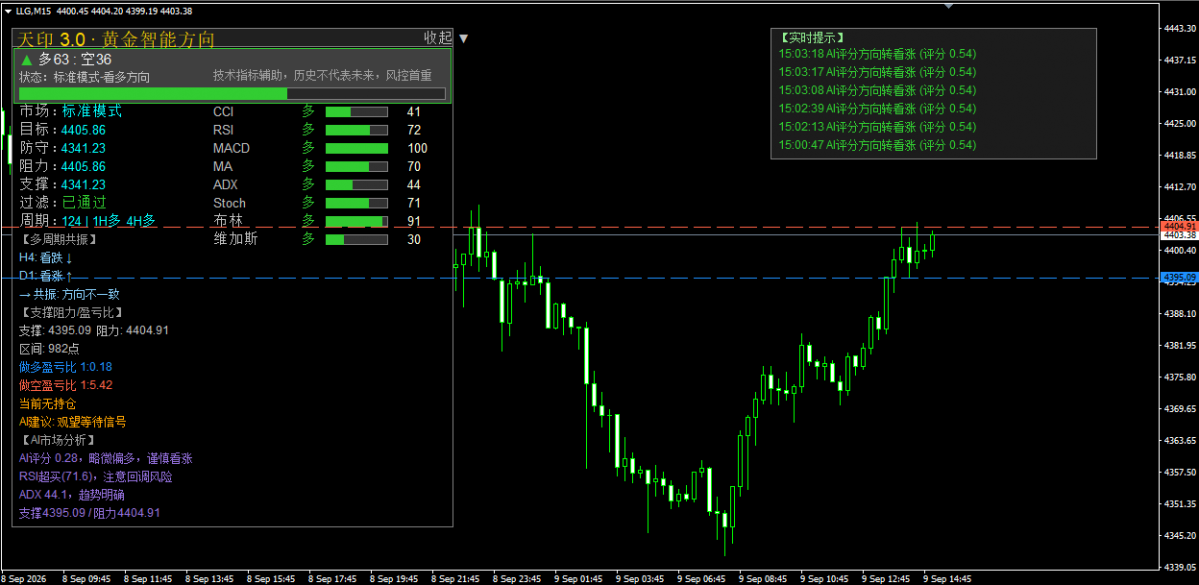Click the 15:03:08 AI alert entry

tap(877, 91)
